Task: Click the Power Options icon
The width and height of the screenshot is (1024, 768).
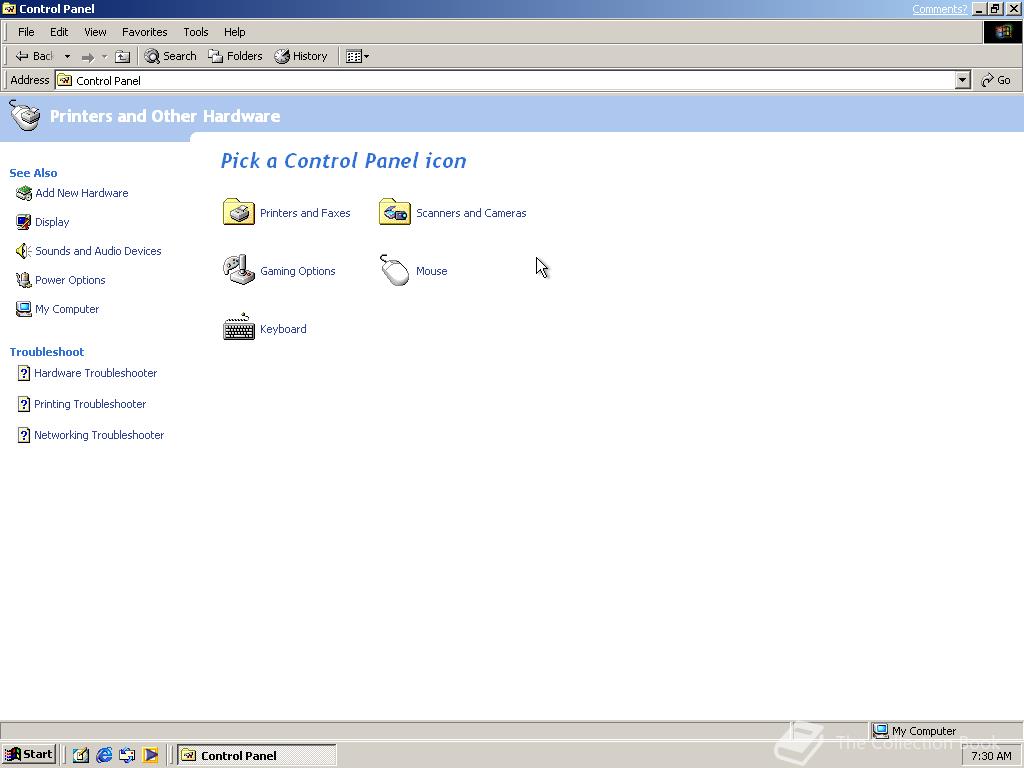Action: [24, 280]
